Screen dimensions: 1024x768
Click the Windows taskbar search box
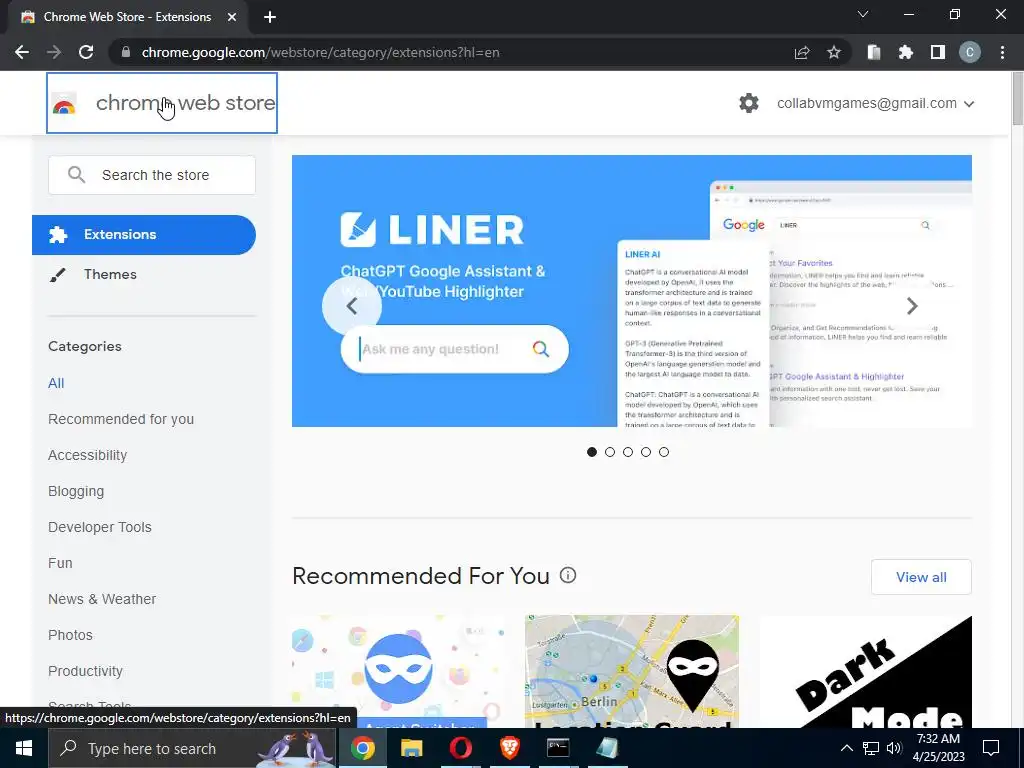coord(193,748)
